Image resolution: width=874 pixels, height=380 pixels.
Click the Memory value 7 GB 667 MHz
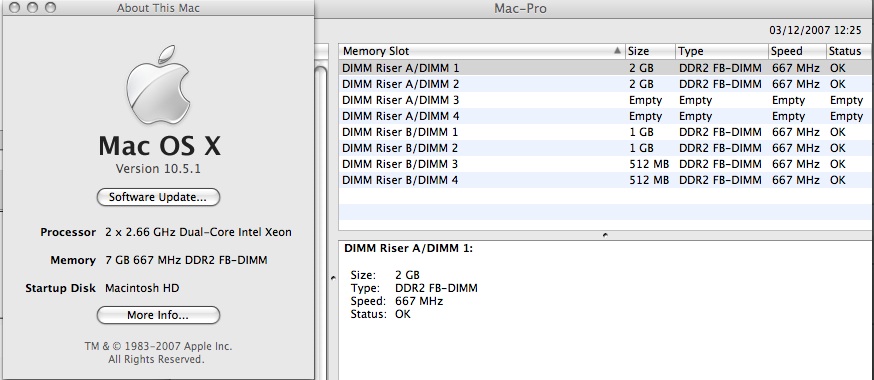click(186, 260)
